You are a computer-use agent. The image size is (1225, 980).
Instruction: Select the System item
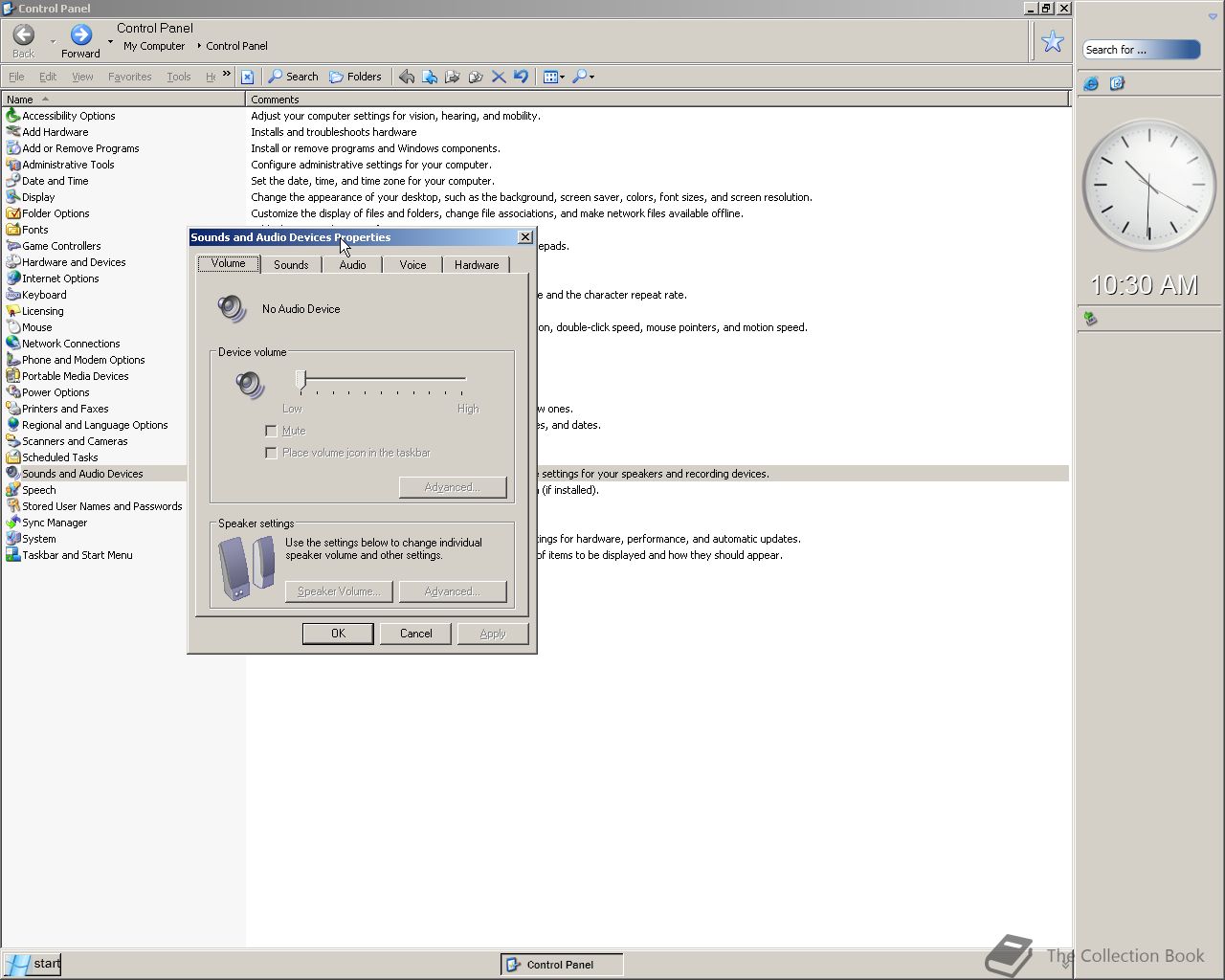(31, 539)
